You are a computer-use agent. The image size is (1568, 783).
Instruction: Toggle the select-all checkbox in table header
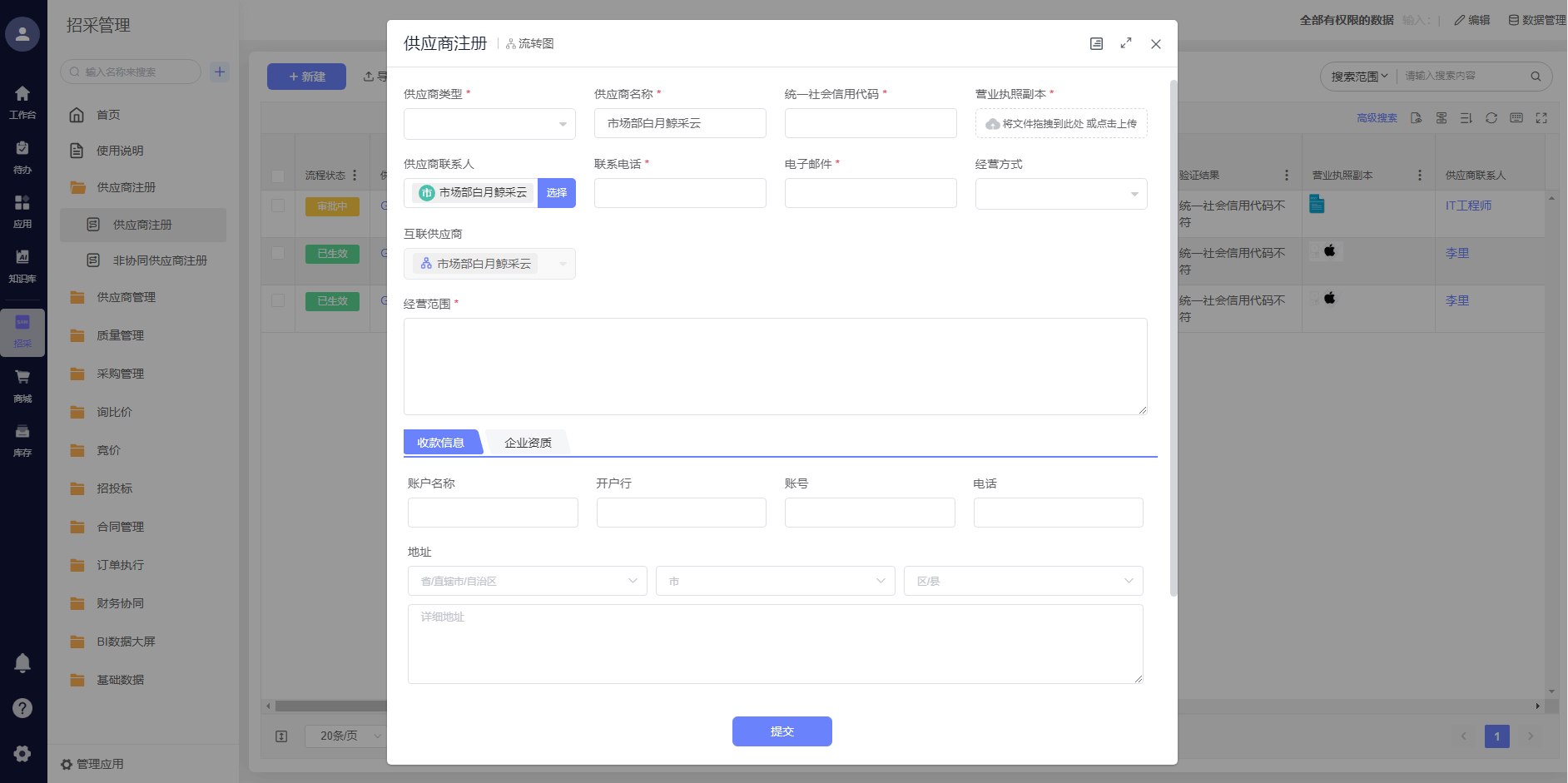point(278,176)
